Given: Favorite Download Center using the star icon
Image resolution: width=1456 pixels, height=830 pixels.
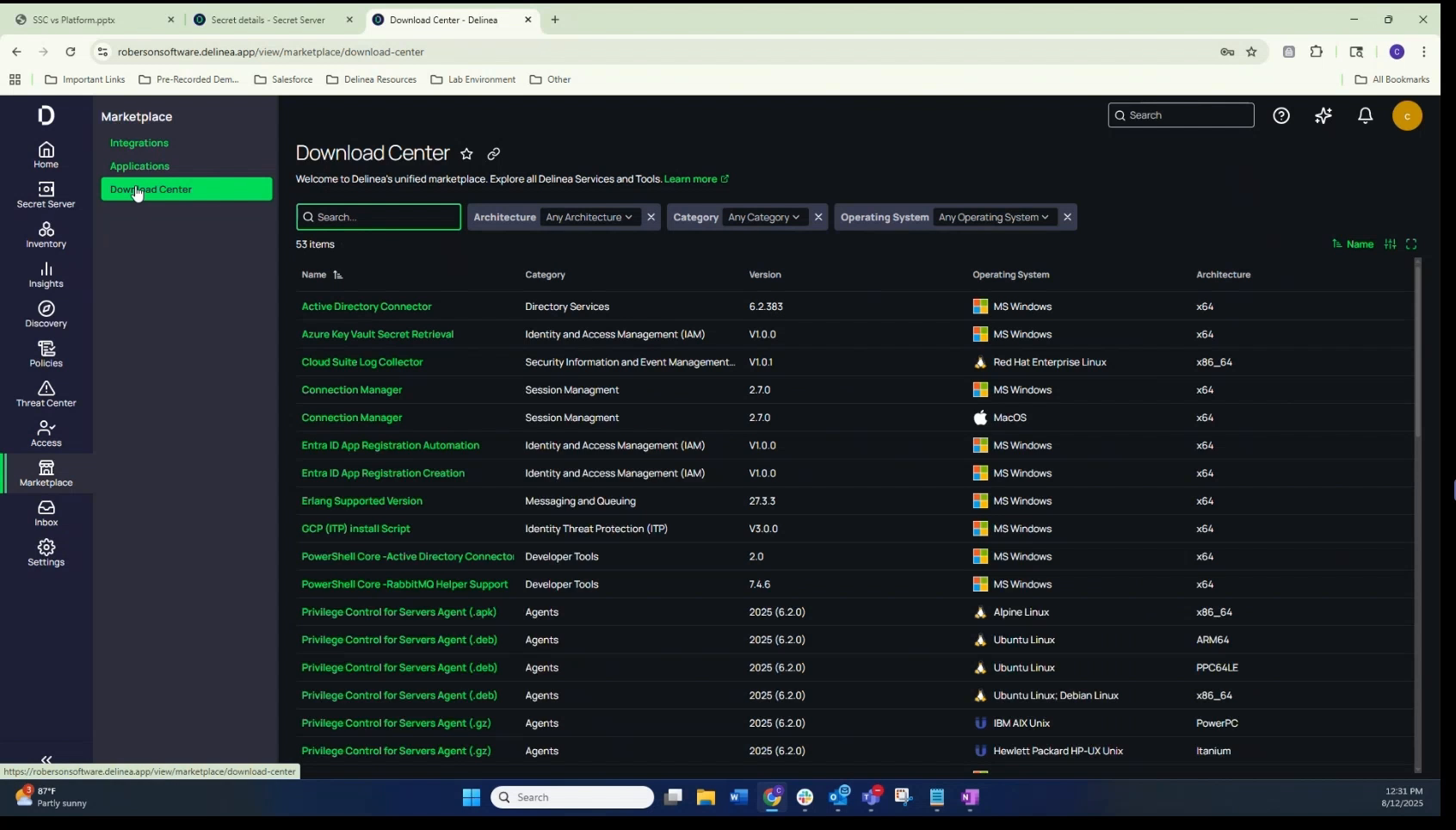Looking at the screenshot, I should coord(467,154).
